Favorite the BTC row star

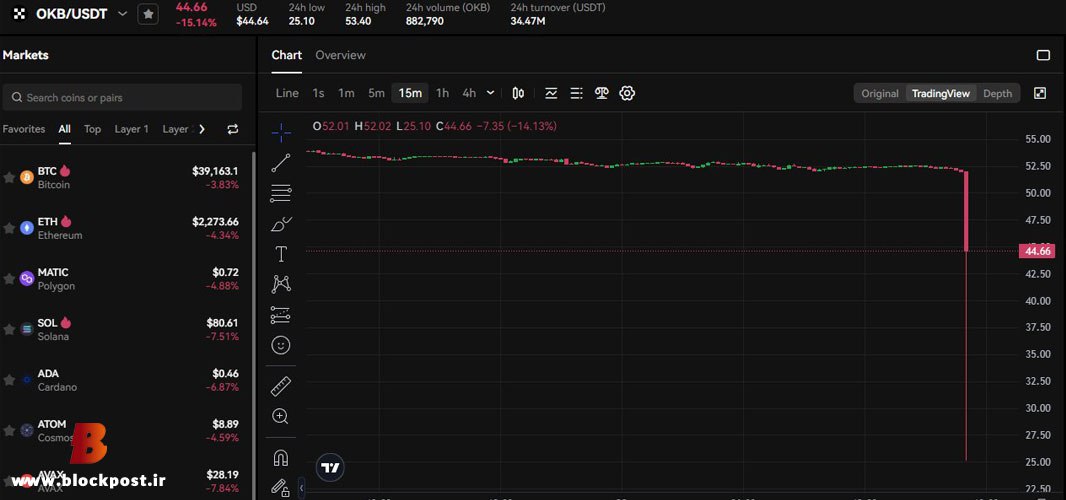pos(9,178)
